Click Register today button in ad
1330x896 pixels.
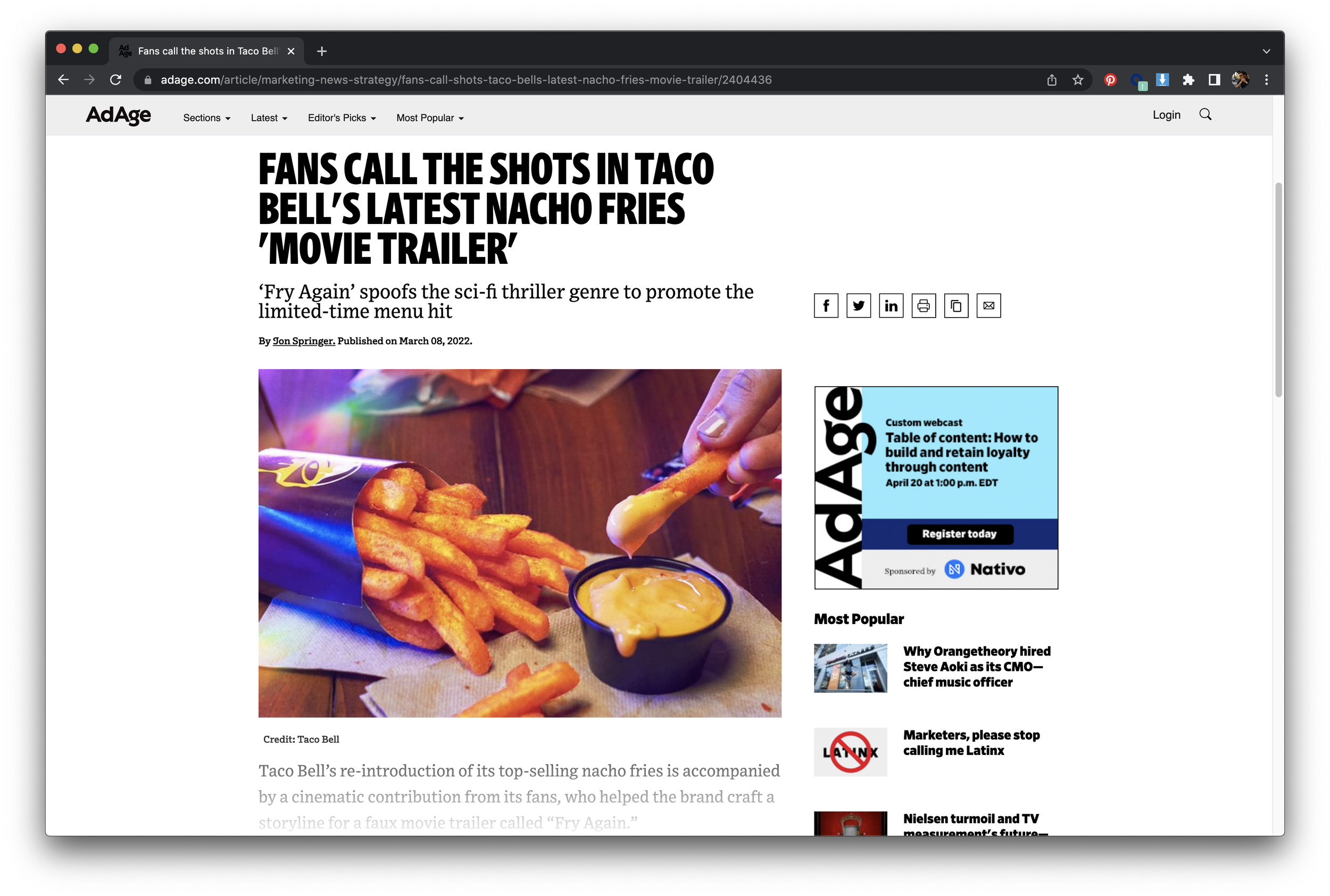[x=960, y=534]
